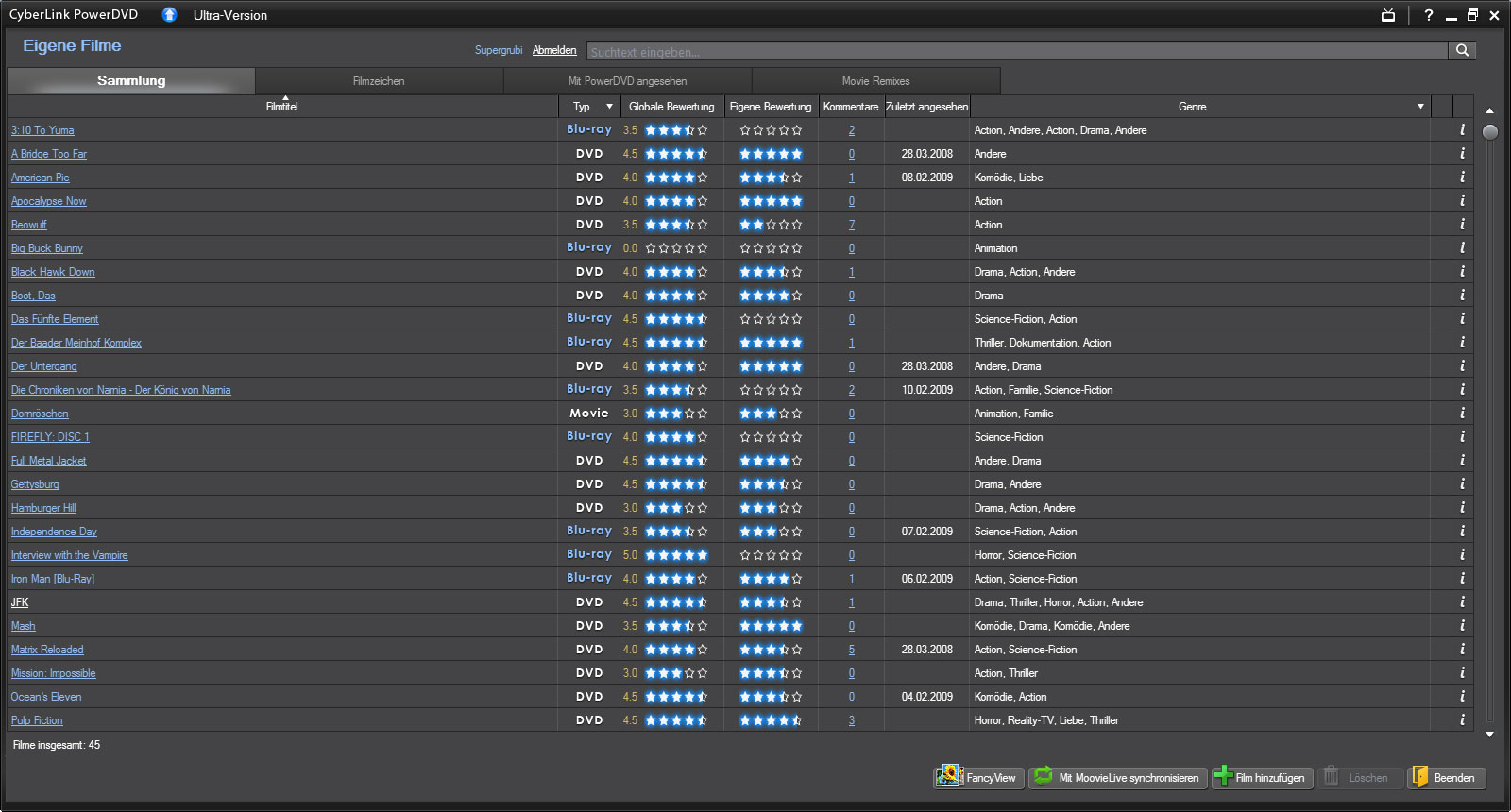This screenshot has height=812, width=1511.
Task: Show info icon for 3:10 To Yuma
Action: tap(1462, 130)
